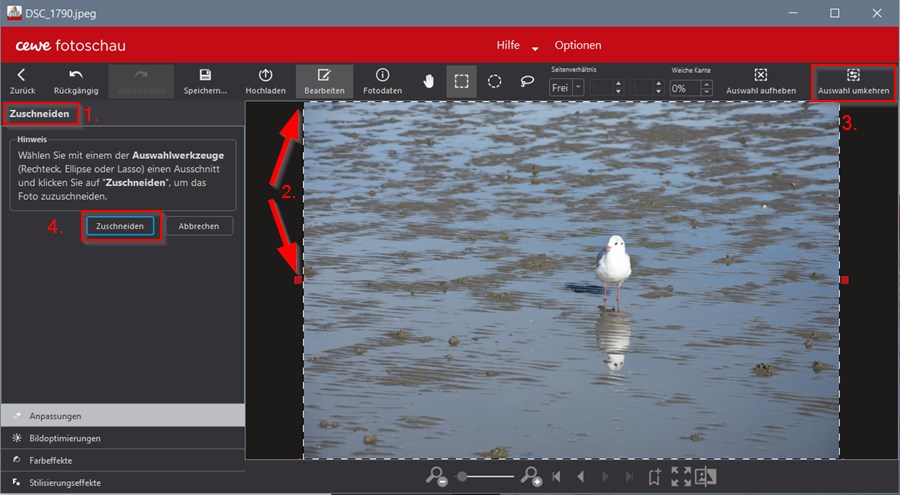Screen dimensions: 900x495
Task: Click the Weiche Kante percentage field
Action: coord(685,88)
